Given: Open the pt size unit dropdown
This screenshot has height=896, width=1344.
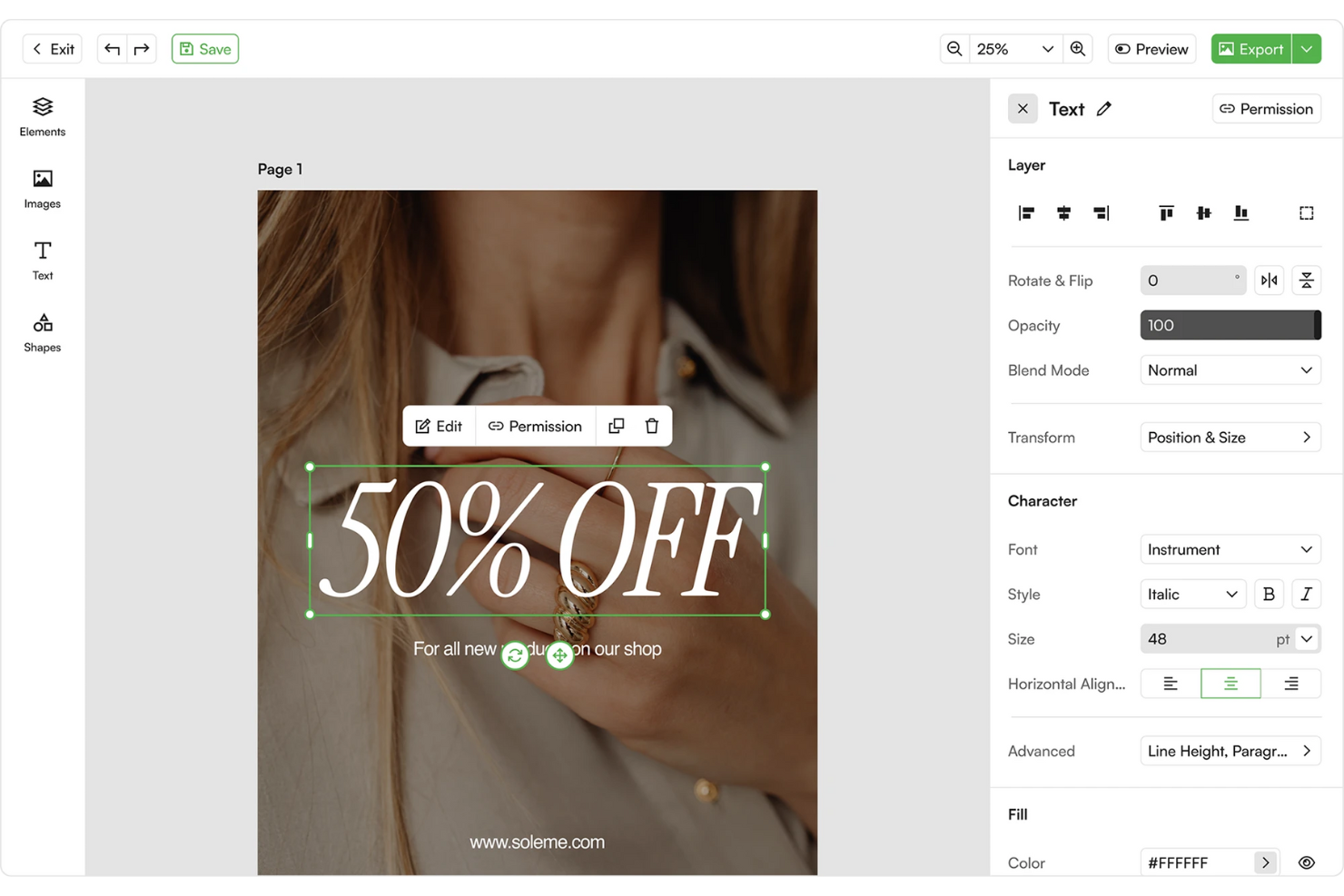Looking at the screenshot, I should pyautogui.click(x=1307, y=639).
